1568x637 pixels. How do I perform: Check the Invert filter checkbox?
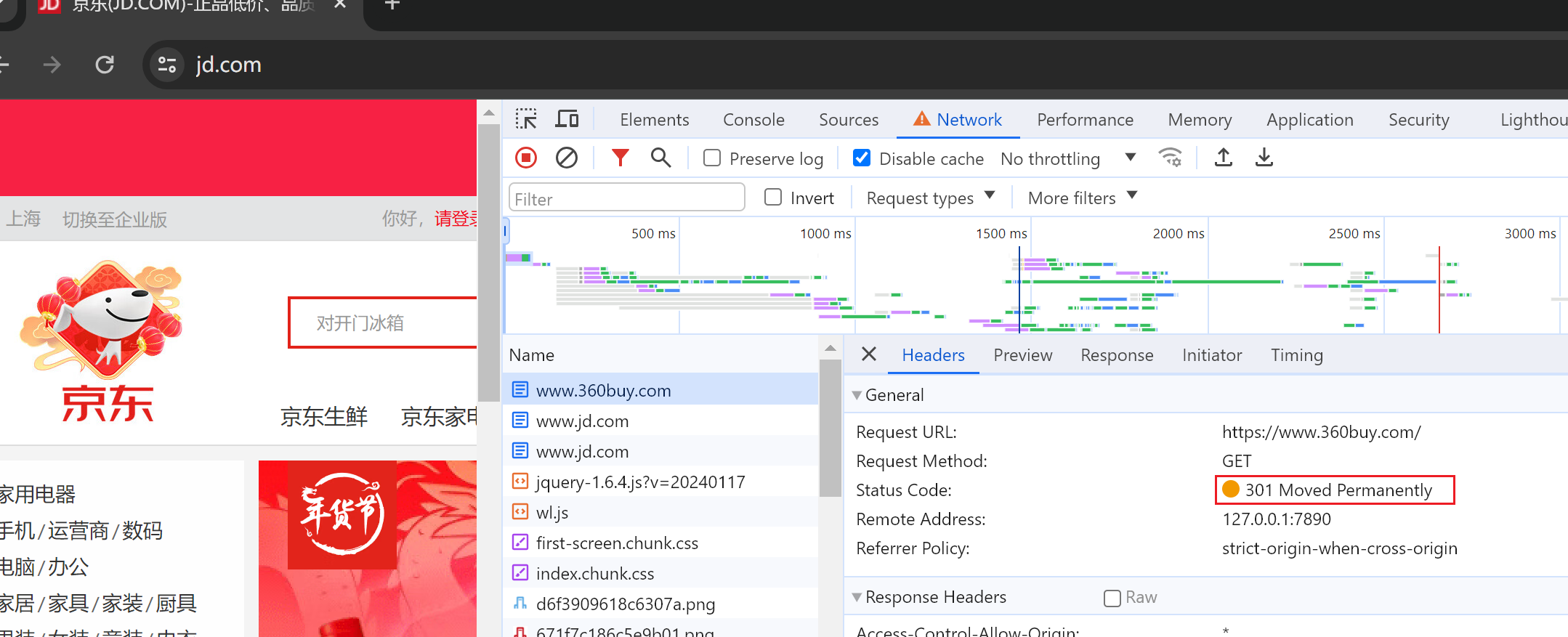click(x=773, y=198)
